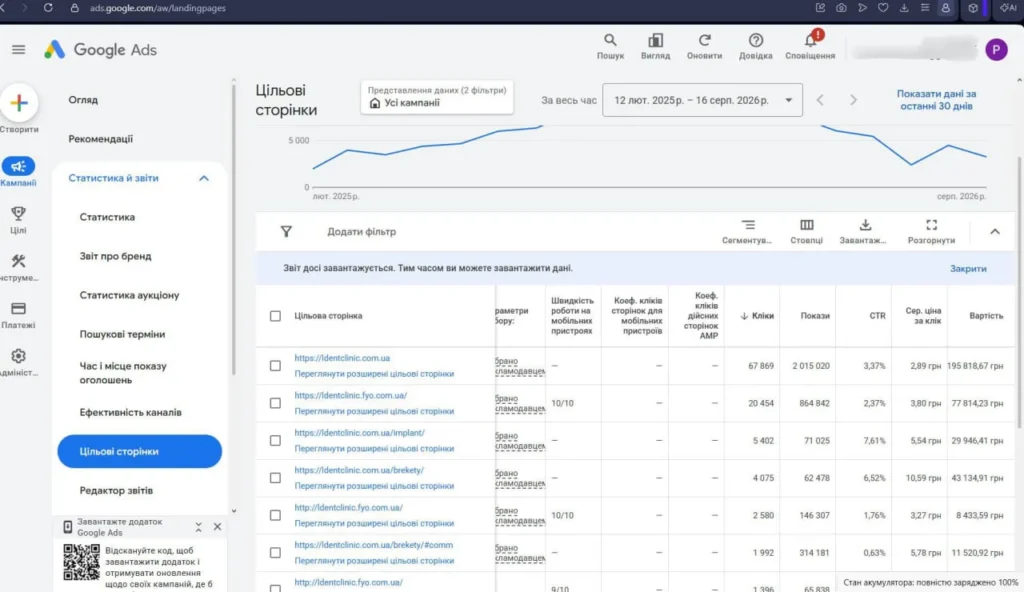Open the account avatar P

click(x=996, y=50)
